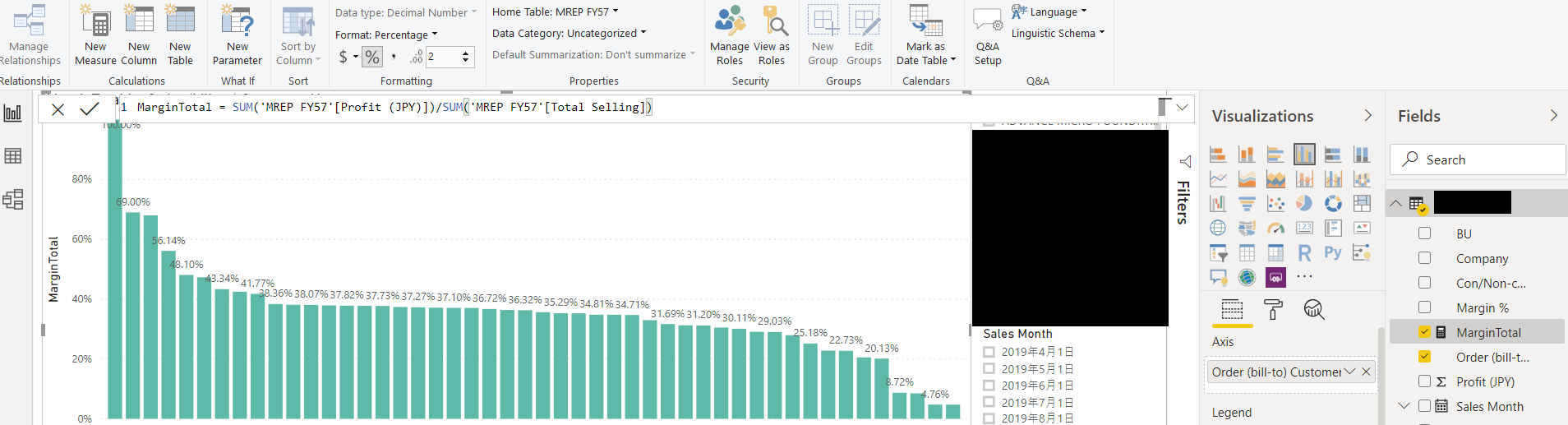The width and height of the screenshot is (1568, 425).
Task: Select the stacked area chart visual
Action: tap(1275, 178)
